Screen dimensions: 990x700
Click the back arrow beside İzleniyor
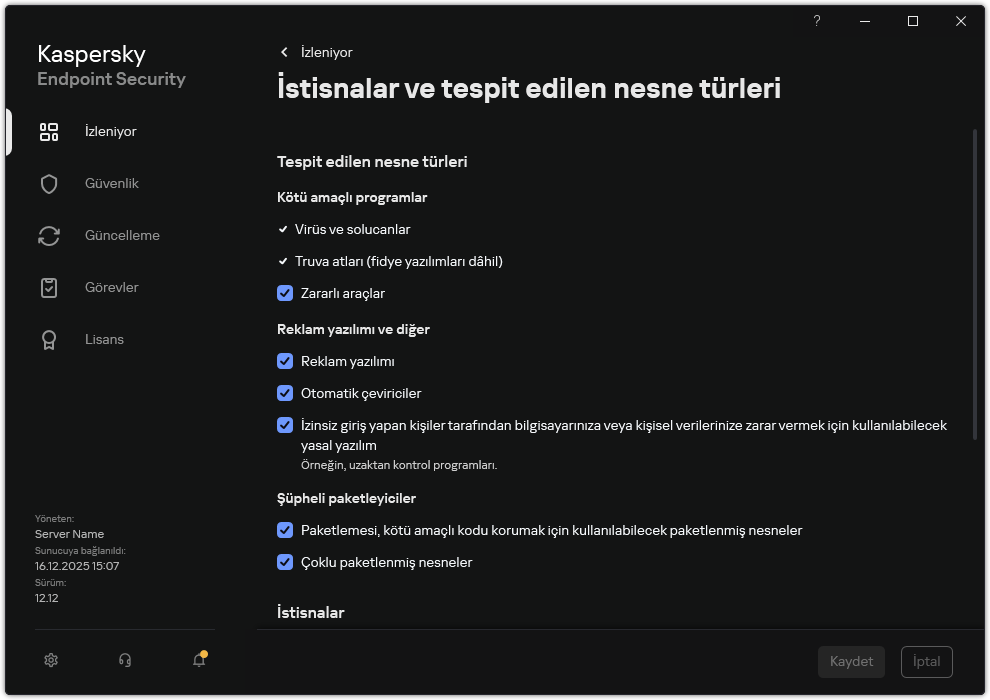pyautogui.click(x=284, y=52)
